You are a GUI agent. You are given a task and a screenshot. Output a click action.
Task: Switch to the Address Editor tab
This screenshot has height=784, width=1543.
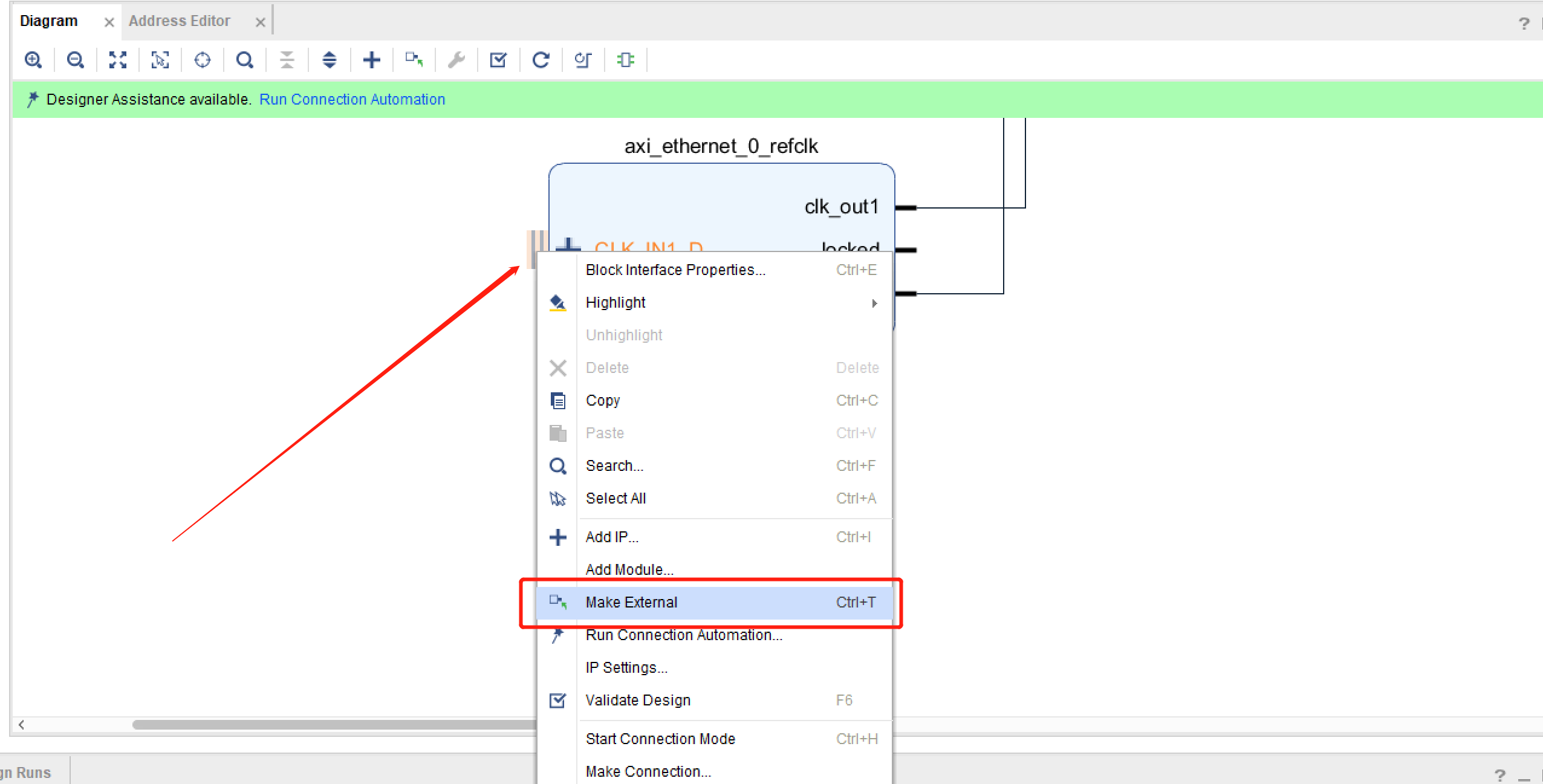pos(179,21)
